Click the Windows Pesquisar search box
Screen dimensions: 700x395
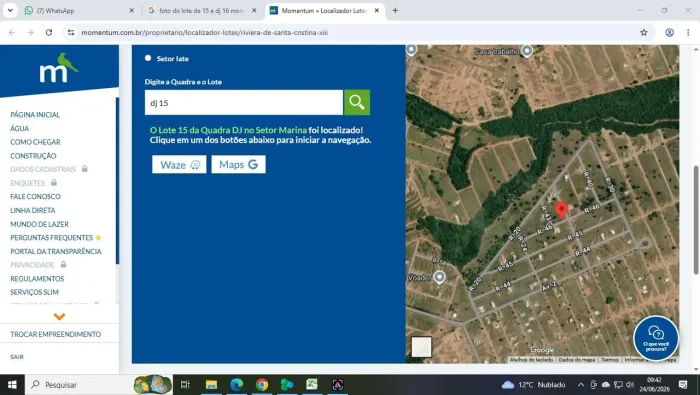(x=98, y=384)
